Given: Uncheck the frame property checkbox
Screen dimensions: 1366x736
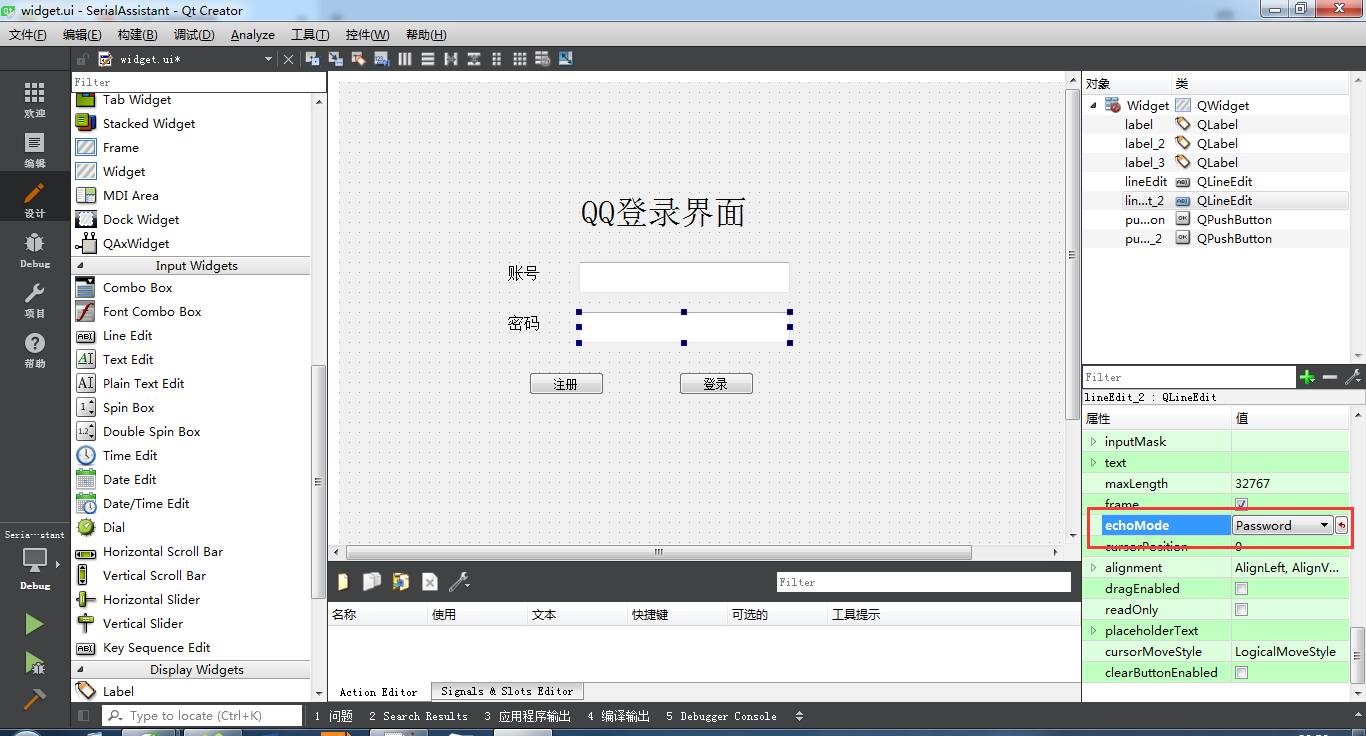Looking at the screenshot, I should click(x=1241, y=504).
